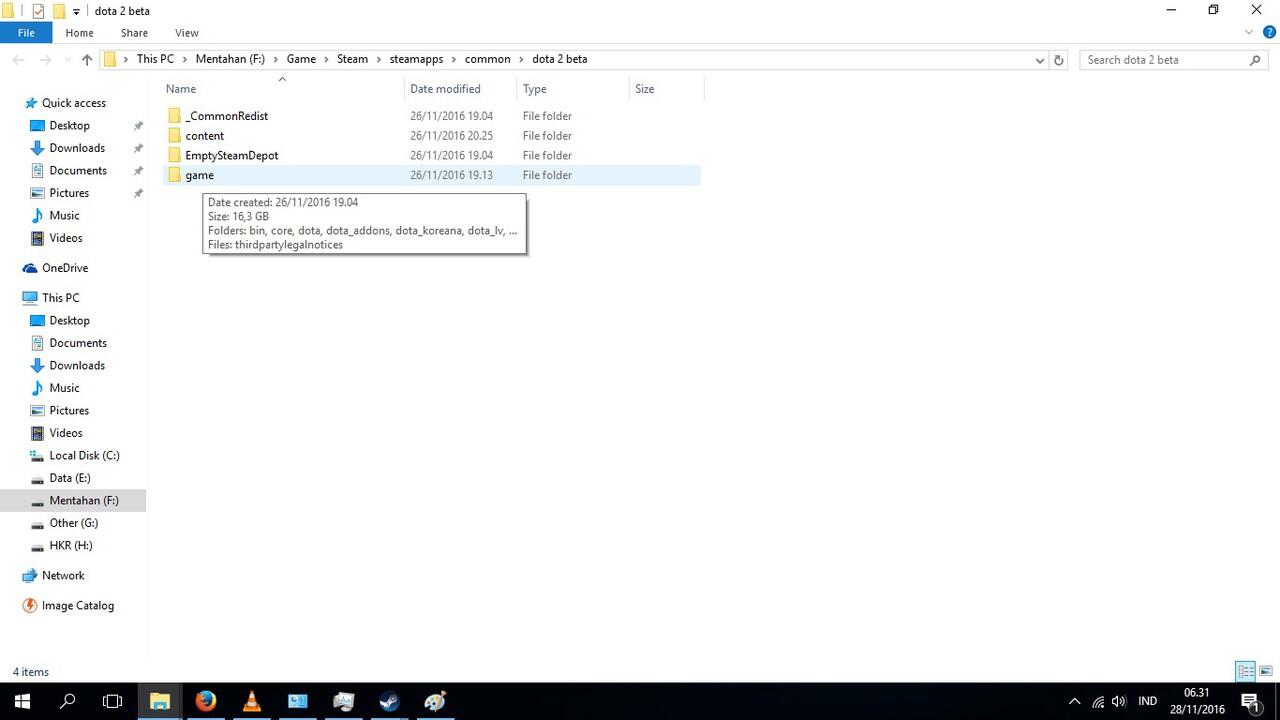
Task: Open pinned Desktop under Quick access
Action: [69, 125]
